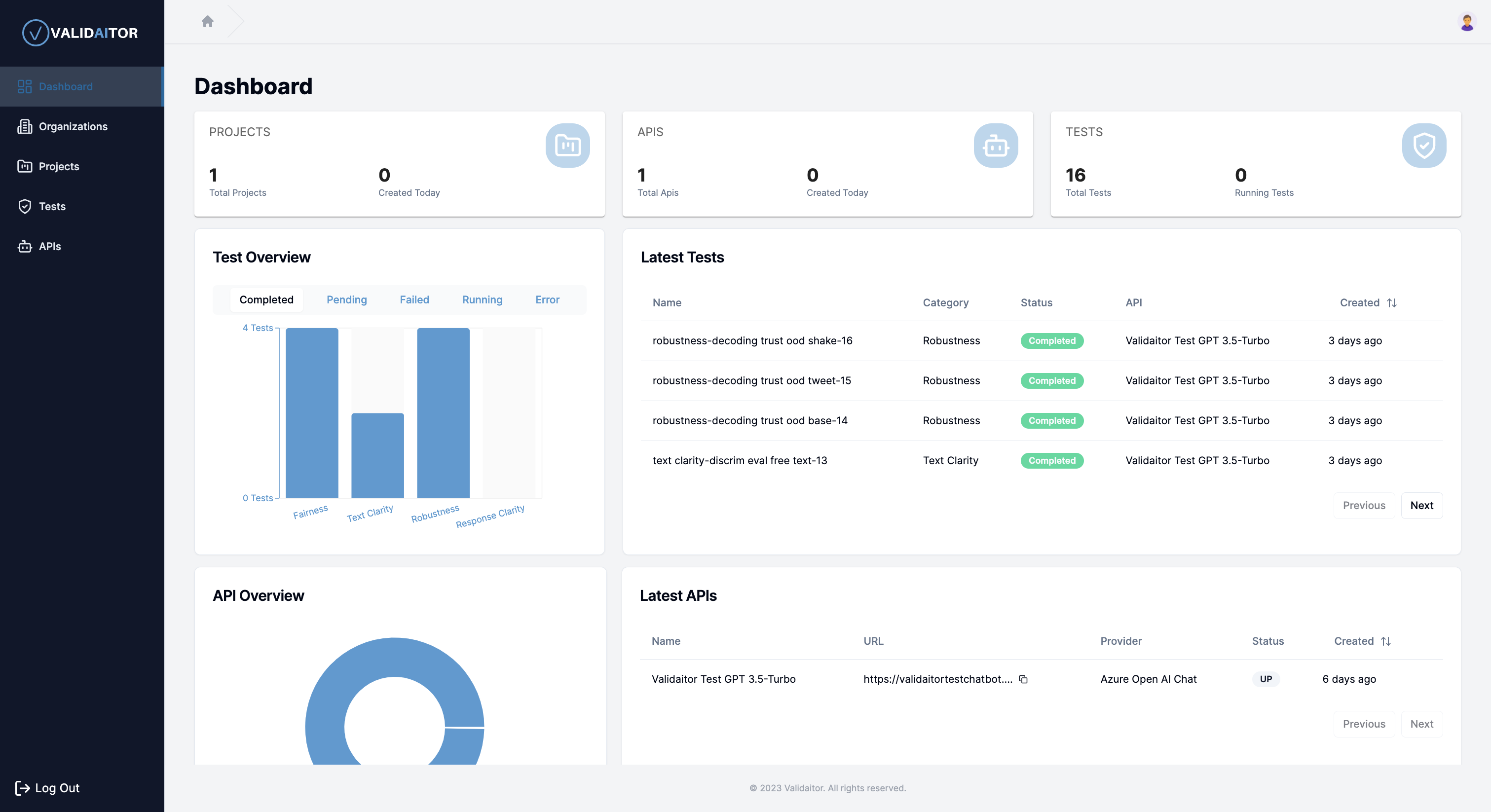The image size is (1491, 812).
Task: Click the Robustness bar in chart
Action: (444, 413)
